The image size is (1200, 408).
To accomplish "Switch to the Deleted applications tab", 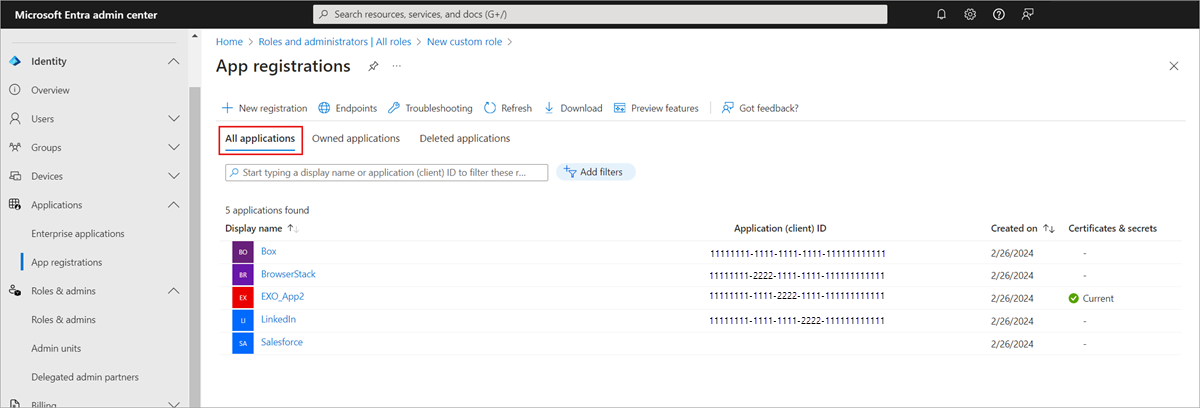I will (x=465, y=138).
